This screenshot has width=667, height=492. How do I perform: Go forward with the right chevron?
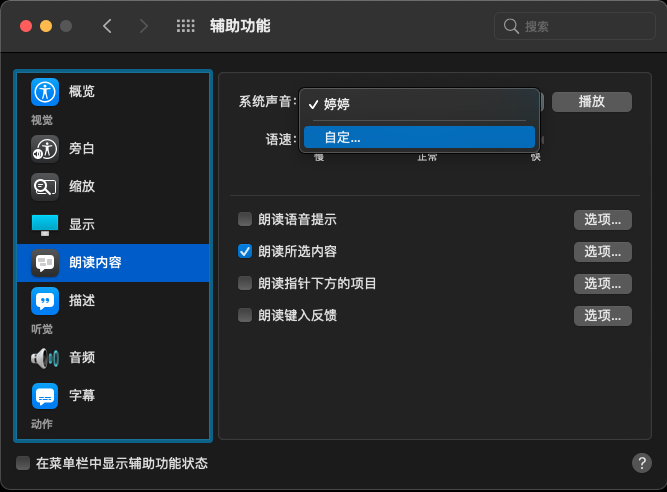[x=144, y=26]
